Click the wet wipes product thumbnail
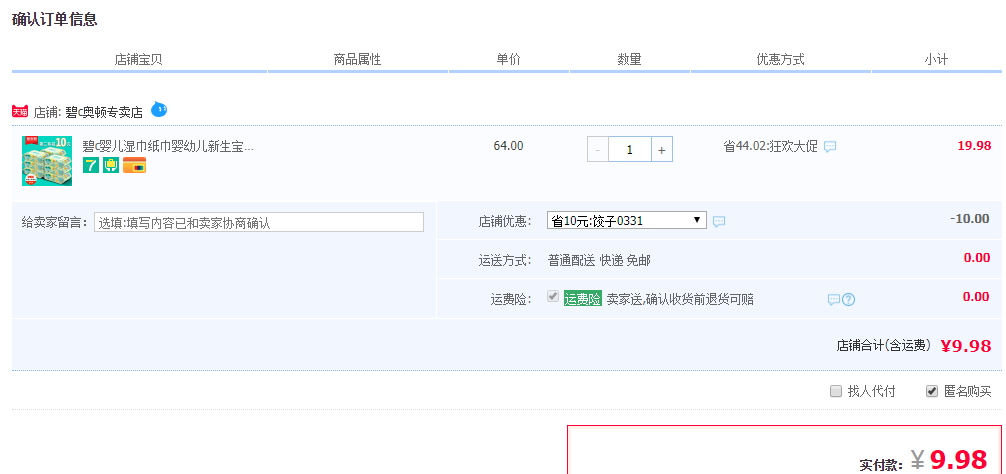1006x474 pixels. [47, 161]
